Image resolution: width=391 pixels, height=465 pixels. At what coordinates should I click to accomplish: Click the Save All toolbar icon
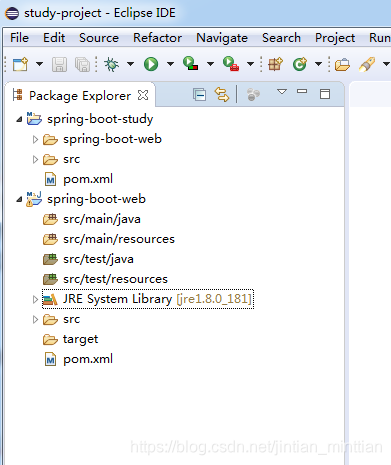click(82, 64)
